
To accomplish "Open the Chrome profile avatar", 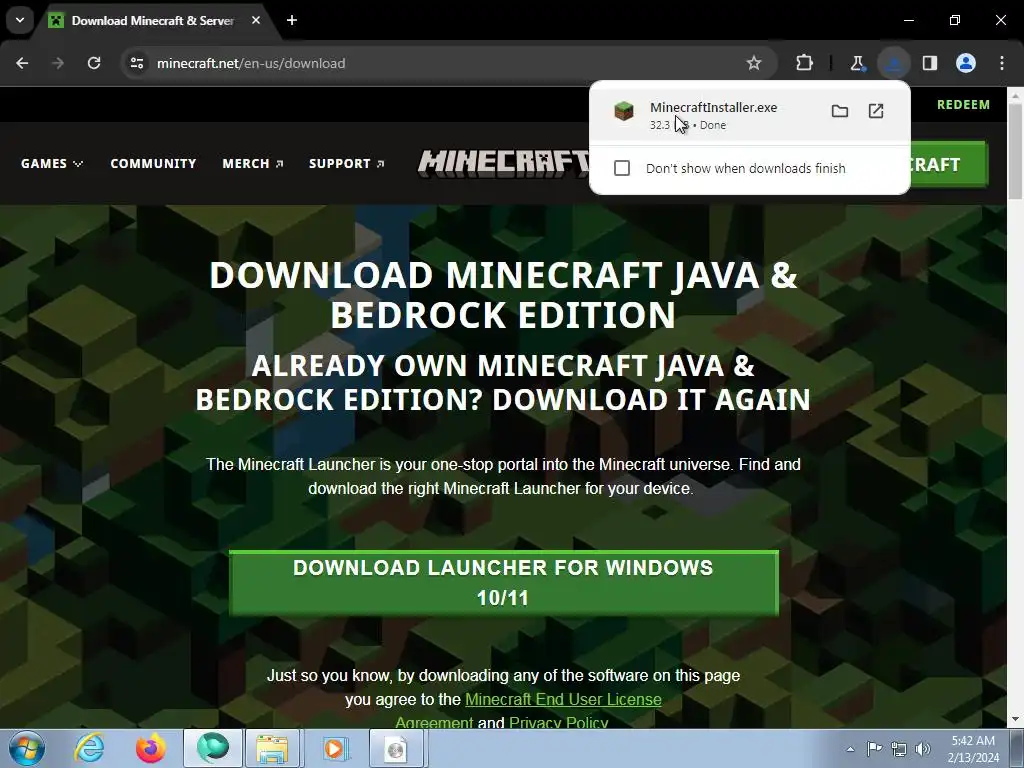I will [x=966, y=63].
